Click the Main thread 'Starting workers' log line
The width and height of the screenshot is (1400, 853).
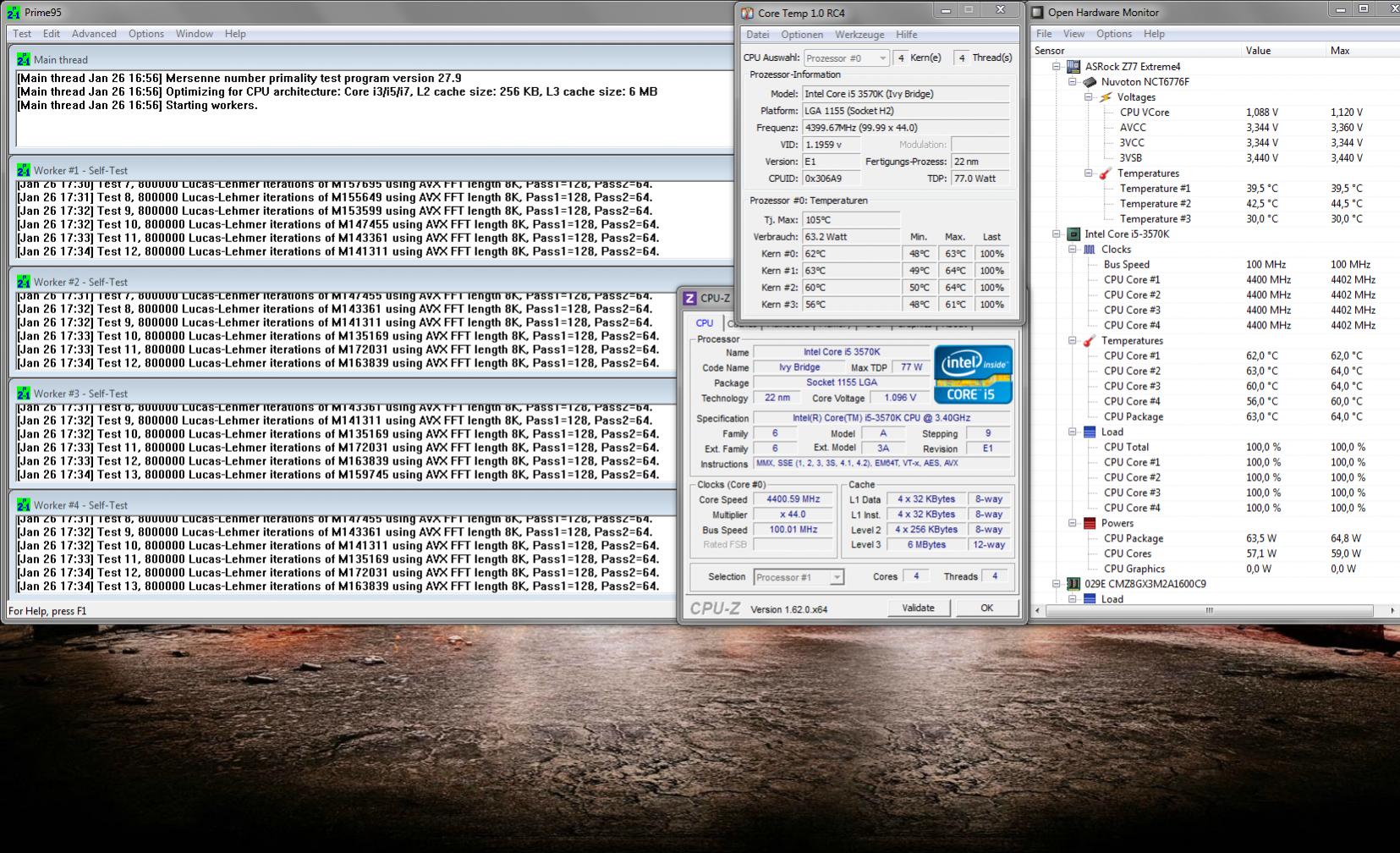137,106
